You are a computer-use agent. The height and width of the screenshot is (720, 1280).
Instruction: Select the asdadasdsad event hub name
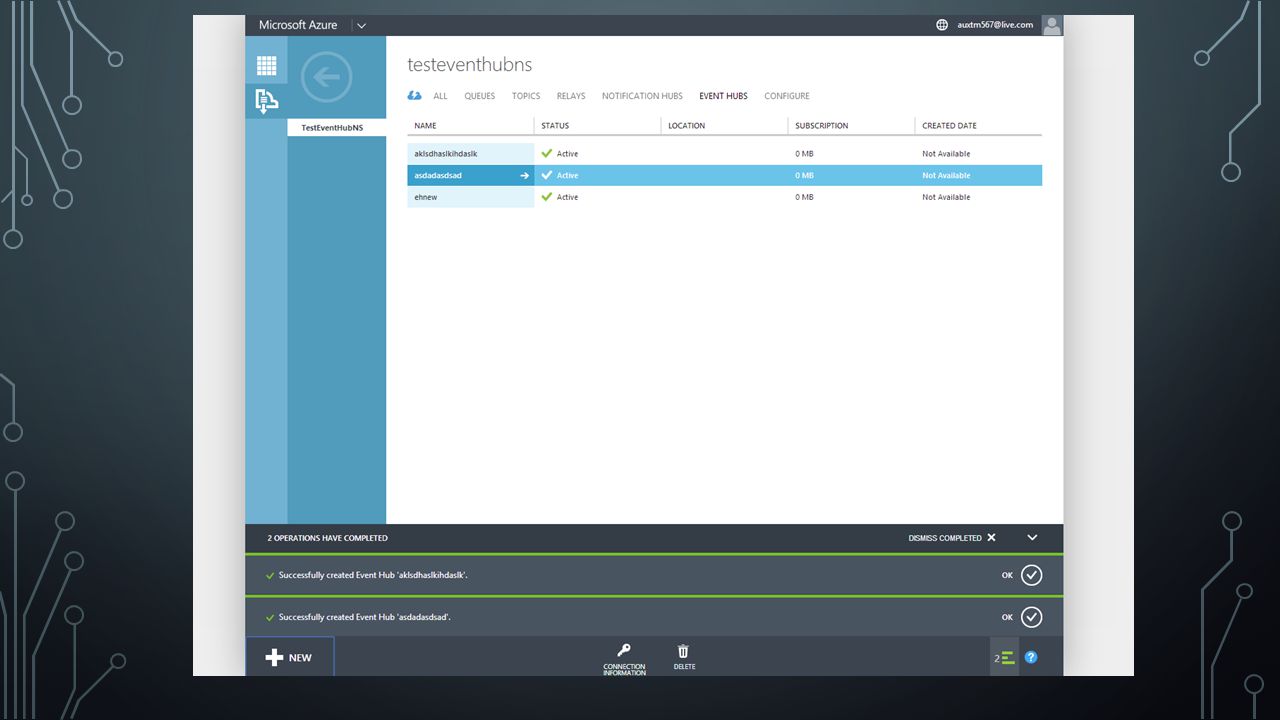[438, 176]
